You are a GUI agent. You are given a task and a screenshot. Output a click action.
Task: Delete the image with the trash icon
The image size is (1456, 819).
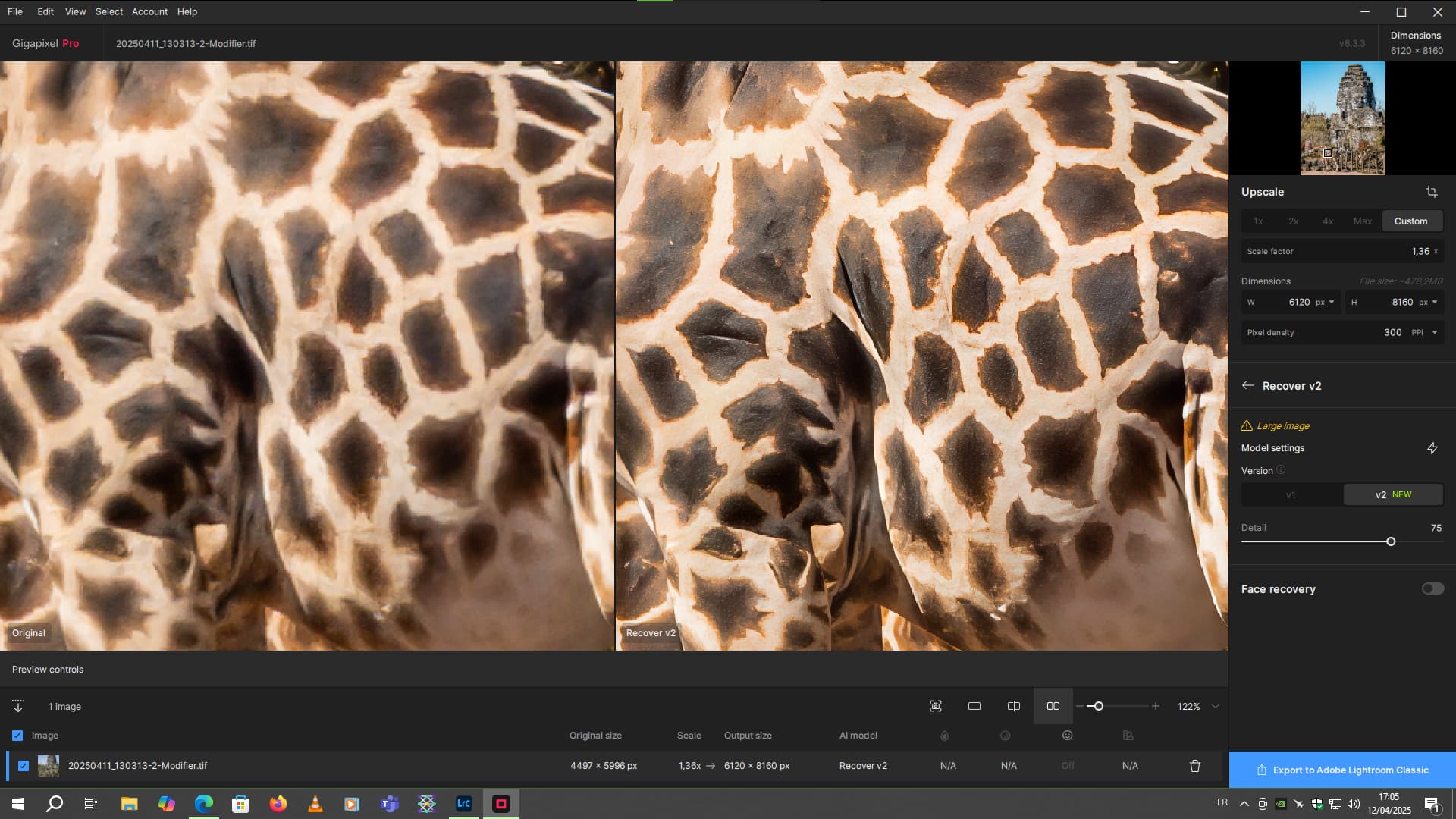(1195, 766)
